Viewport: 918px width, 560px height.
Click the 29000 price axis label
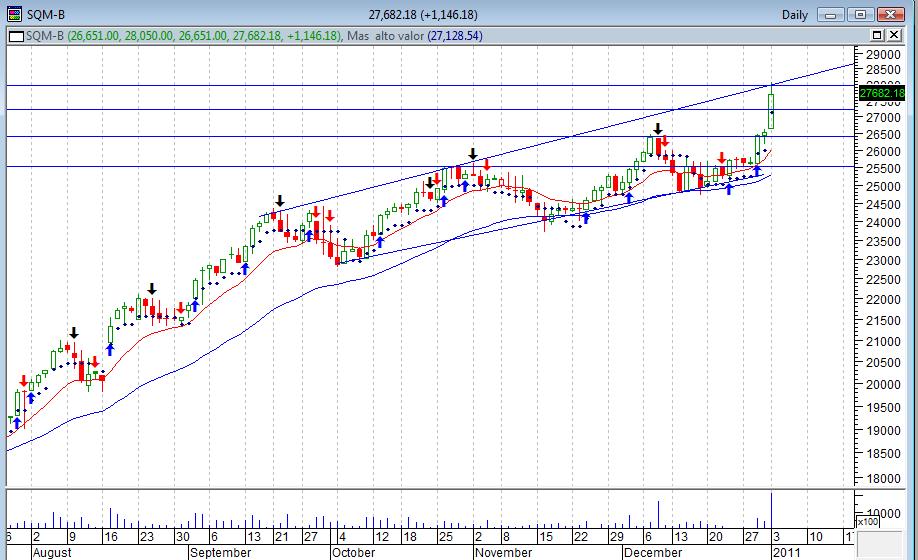[x=883, y=54]
